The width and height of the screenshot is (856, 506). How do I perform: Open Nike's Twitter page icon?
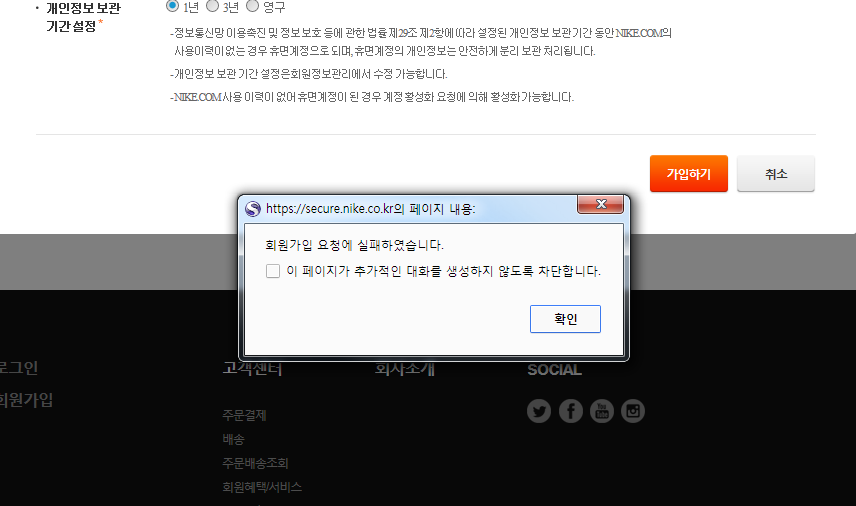(x=539, y=411)
